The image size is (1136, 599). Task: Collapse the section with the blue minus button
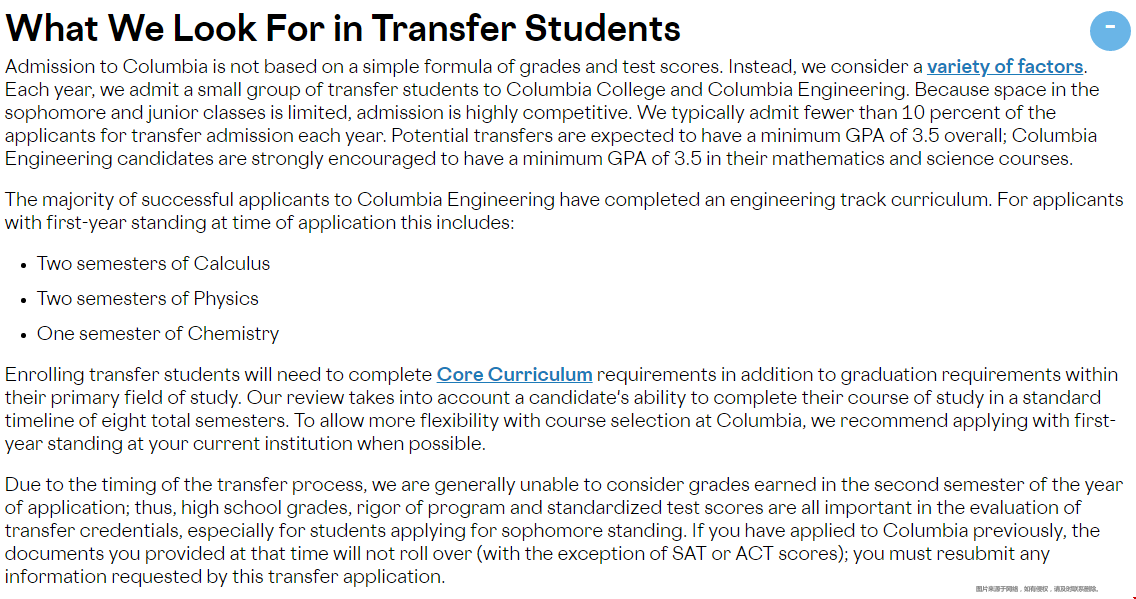(x=1110, y=30)
